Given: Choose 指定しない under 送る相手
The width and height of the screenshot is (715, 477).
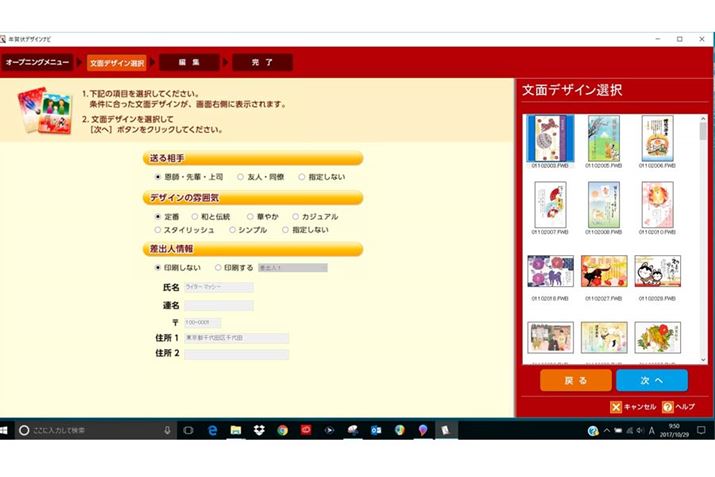Looking at the screenshot, I should [301, 177].
